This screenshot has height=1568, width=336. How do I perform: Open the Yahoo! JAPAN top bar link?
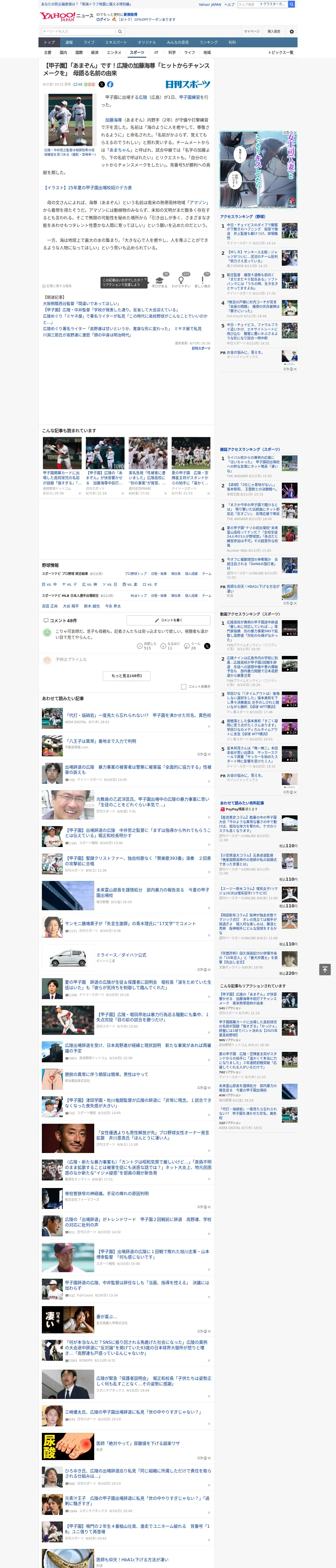pos(210,4)
